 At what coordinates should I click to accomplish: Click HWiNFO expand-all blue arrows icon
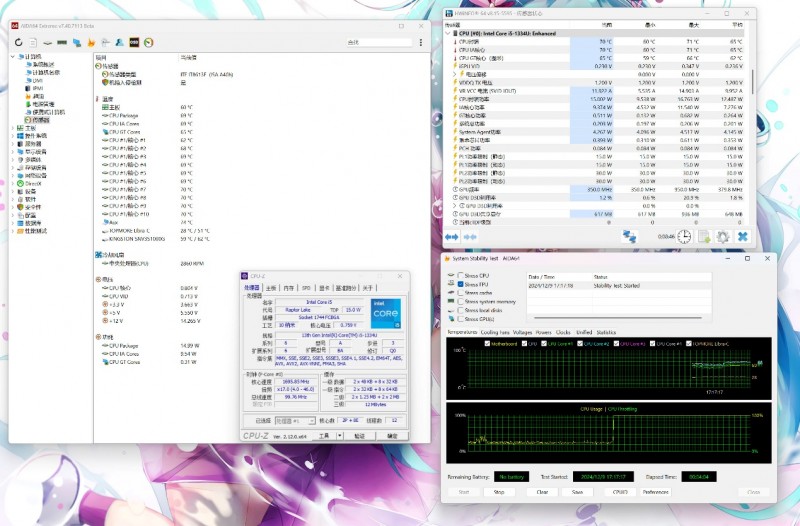click(452, 237)
